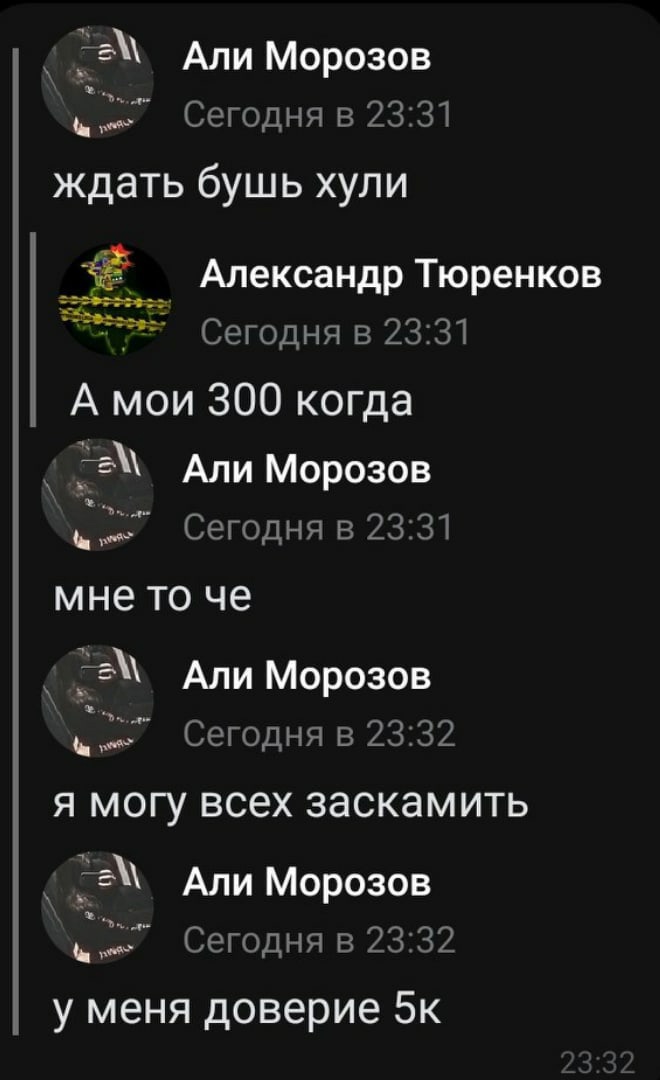
Task: Click first 'Сегодня в 23:32' timestamp
Action: click(319, 734)
